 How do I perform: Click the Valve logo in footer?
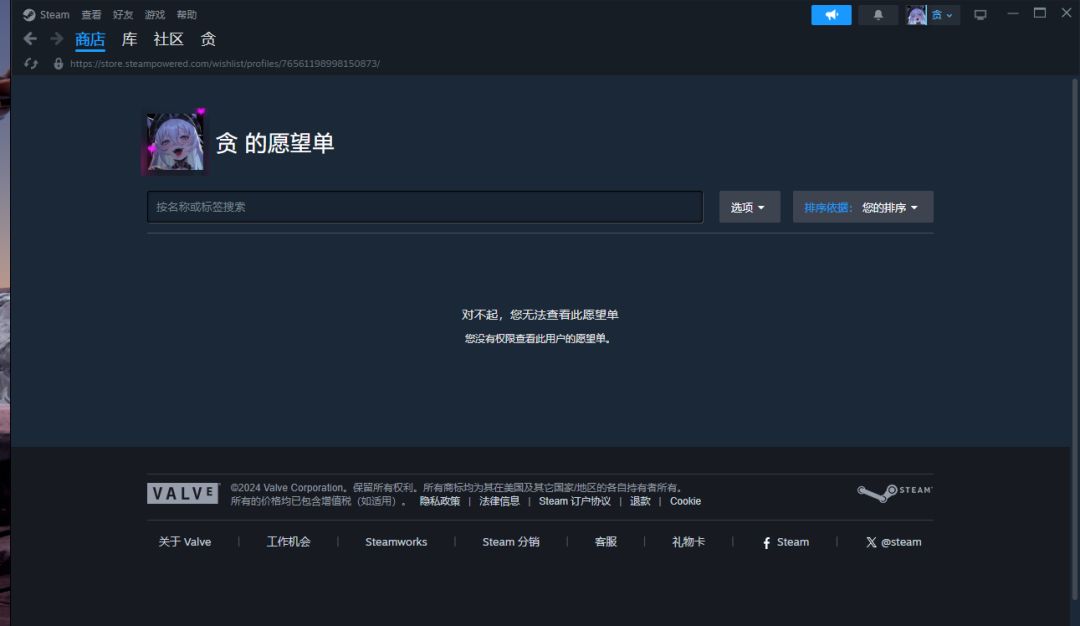[183, 493]
